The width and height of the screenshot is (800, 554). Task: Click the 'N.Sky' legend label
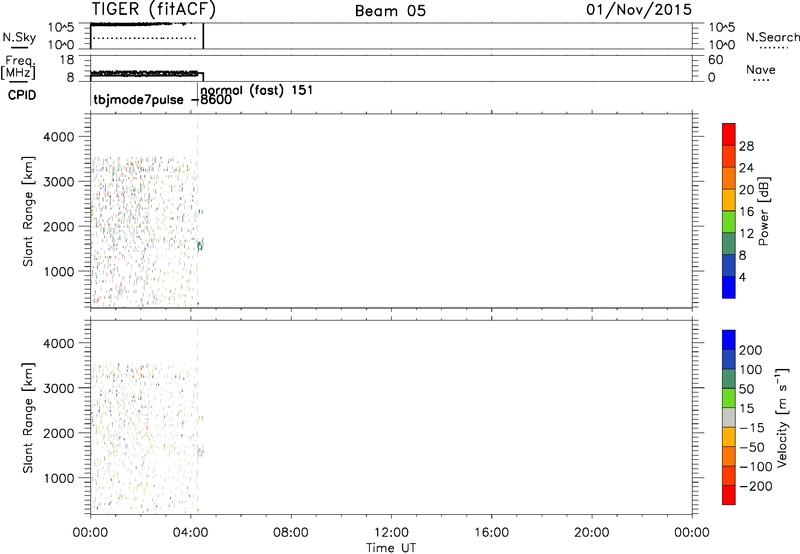(19, 37)
